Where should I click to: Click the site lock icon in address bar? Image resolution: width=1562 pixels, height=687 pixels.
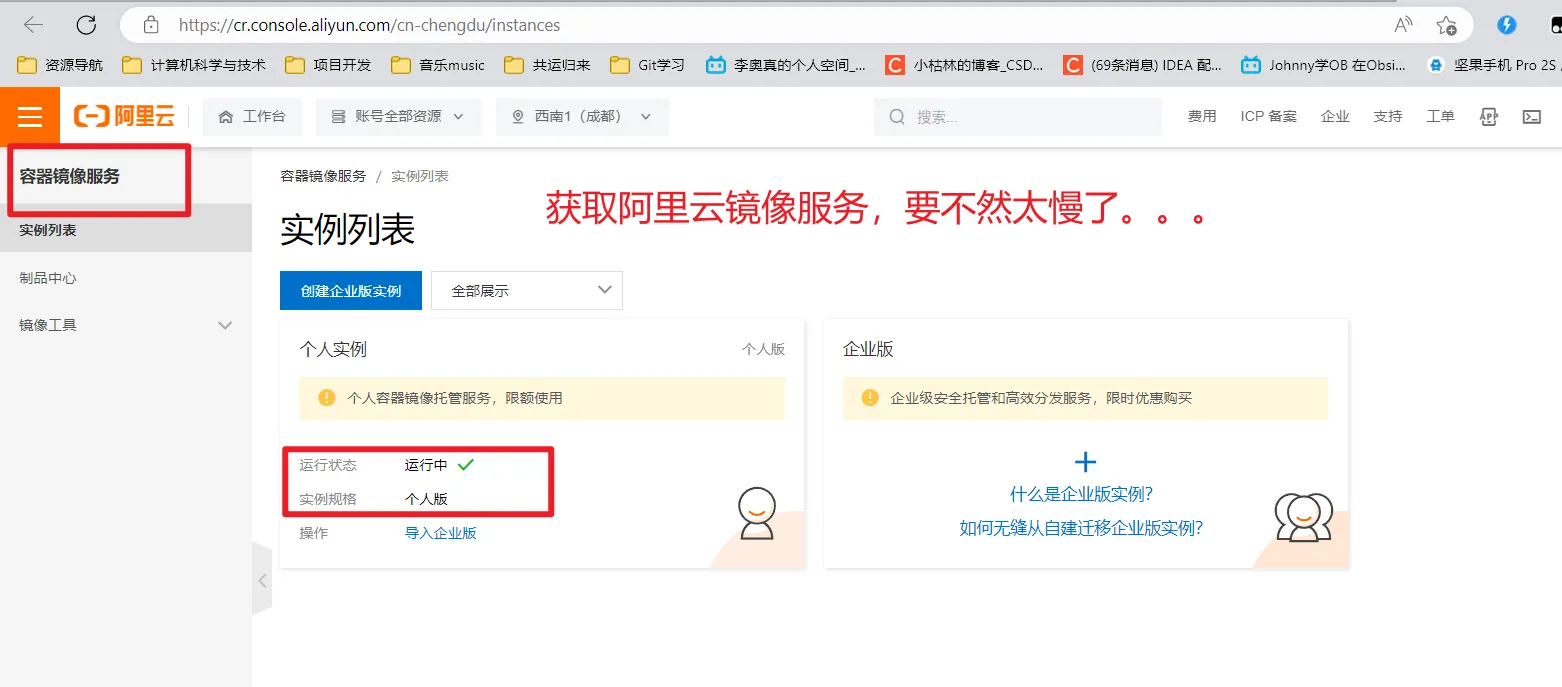(151, 25)
